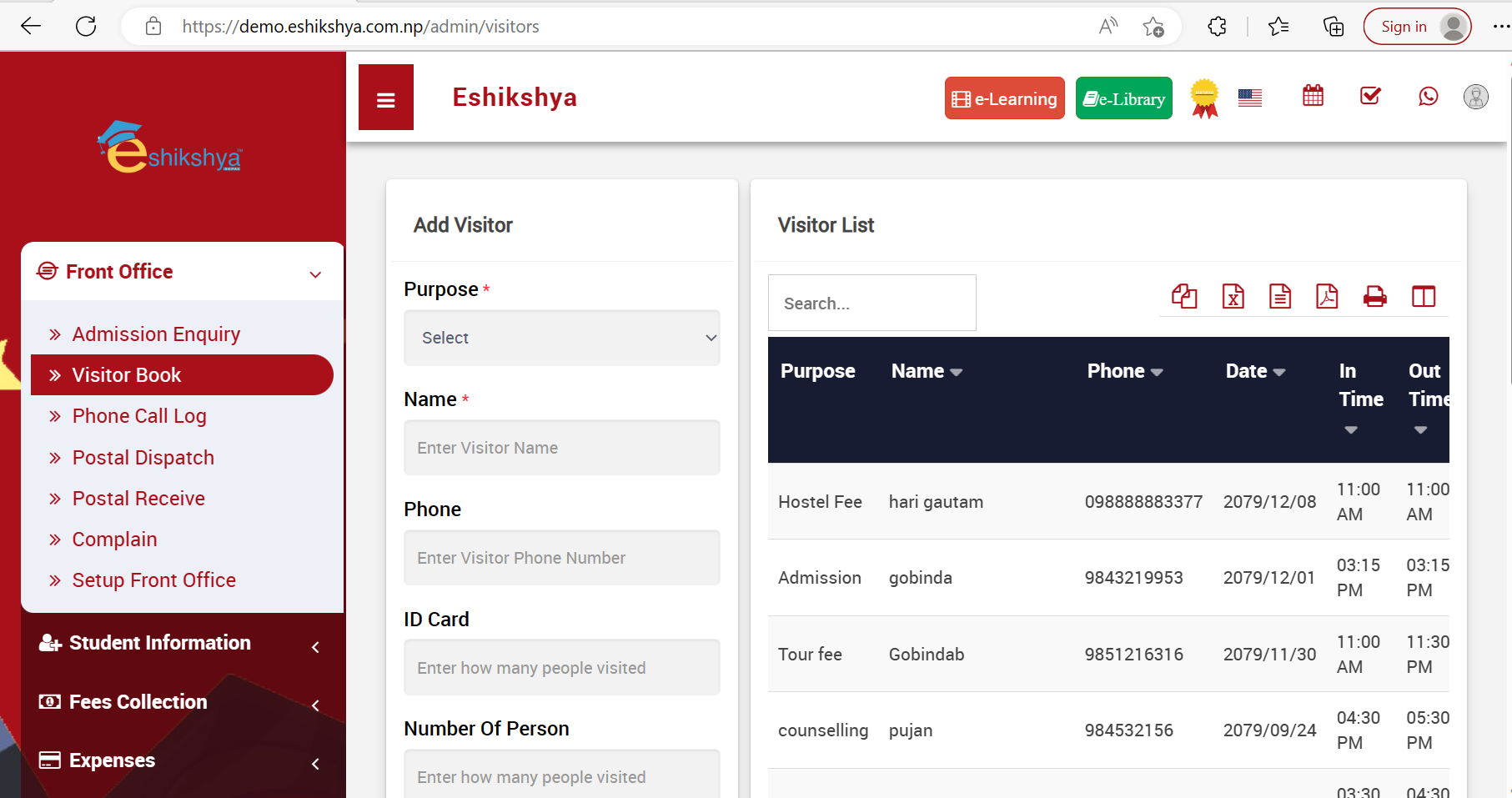Print the visitor list
1512x798 pixels.
coord(1374,297)
